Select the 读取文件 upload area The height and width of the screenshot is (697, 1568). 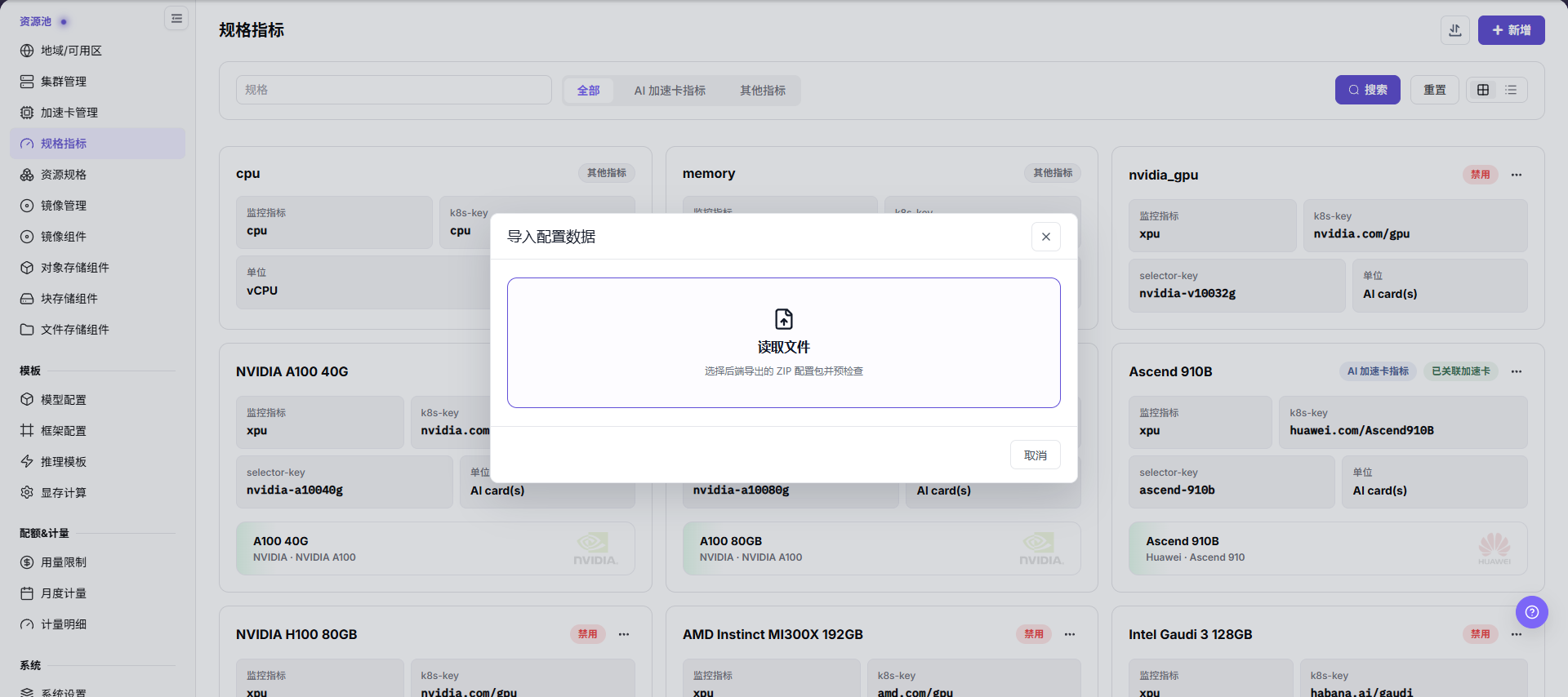784,343
